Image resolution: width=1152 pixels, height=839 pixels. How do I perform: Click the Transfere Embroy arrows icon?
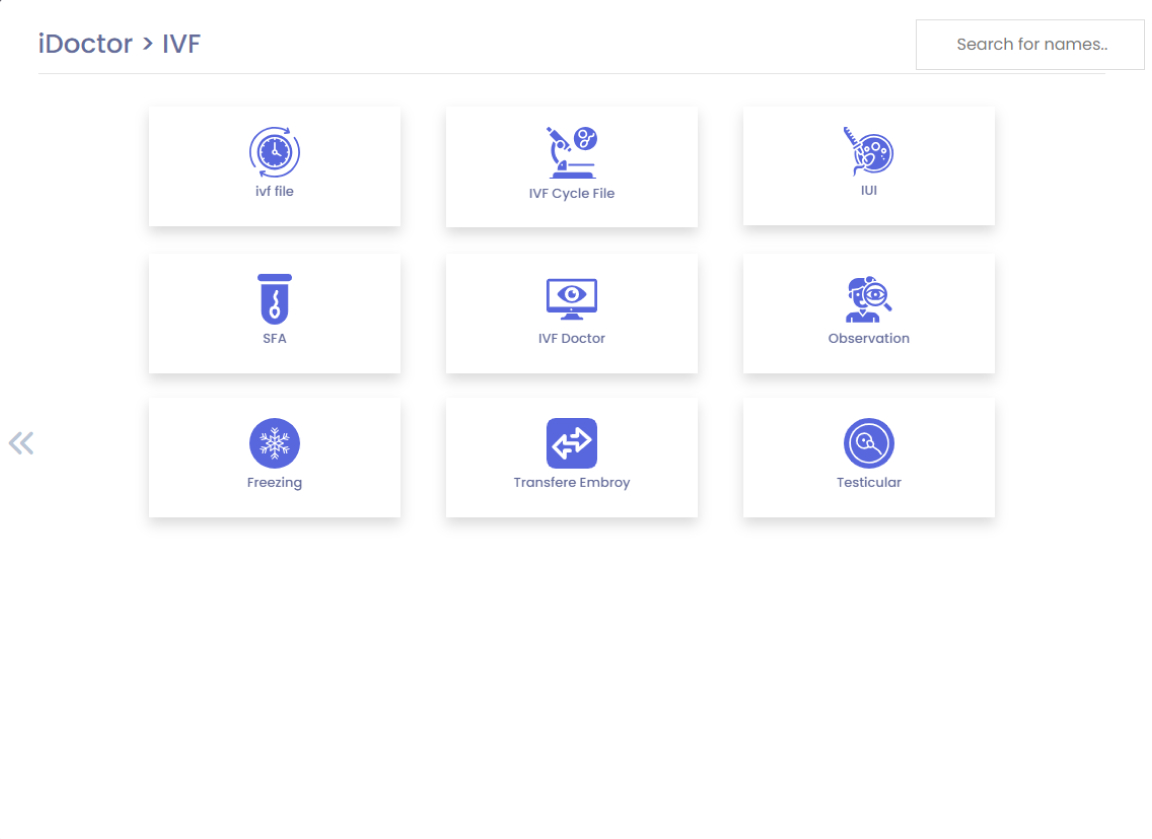tap(571, 443)
